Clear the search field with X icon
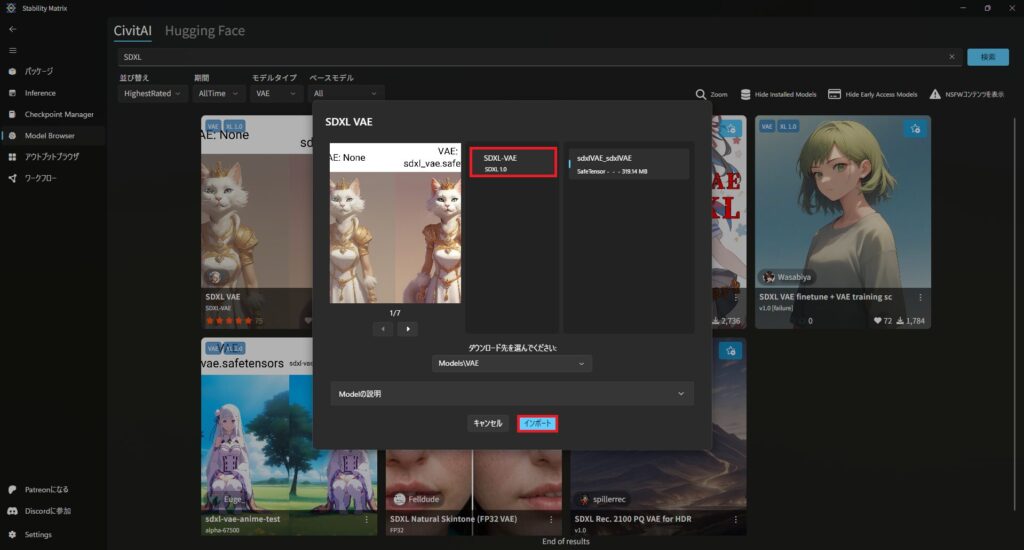Screen dimensions: 1024x550 pos(952,57)
